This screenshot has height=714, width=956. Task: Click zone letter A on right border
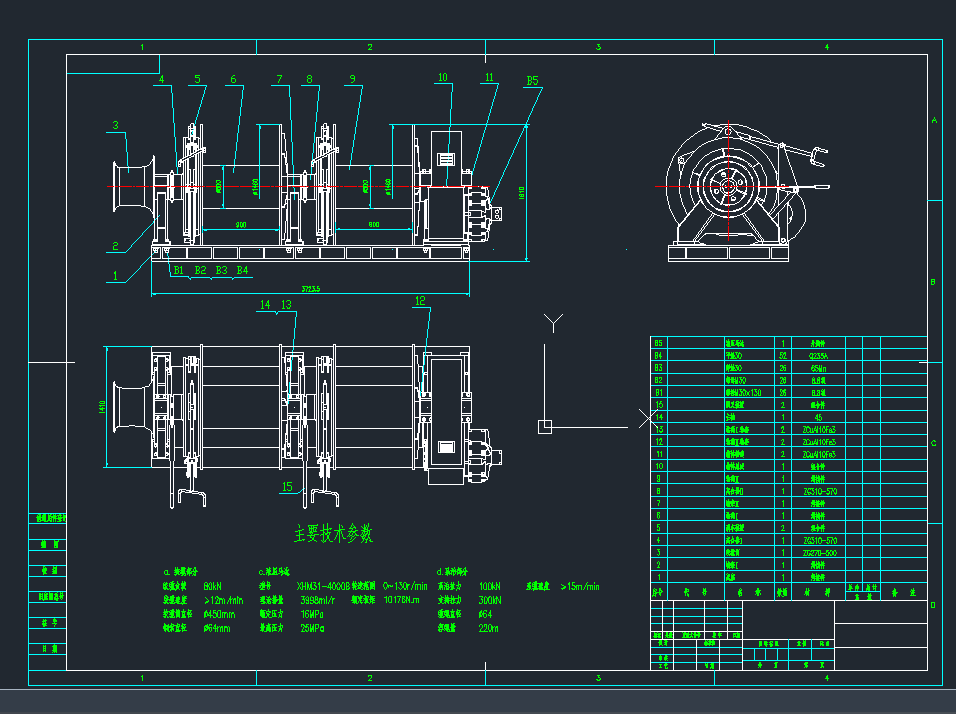pos(934,121)
